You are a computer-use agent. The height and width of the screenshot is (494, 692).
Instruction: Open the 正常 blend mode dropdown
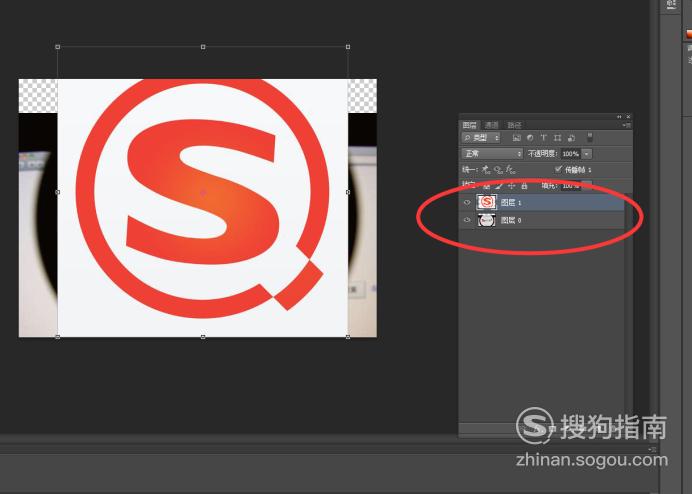coord(492,154)
